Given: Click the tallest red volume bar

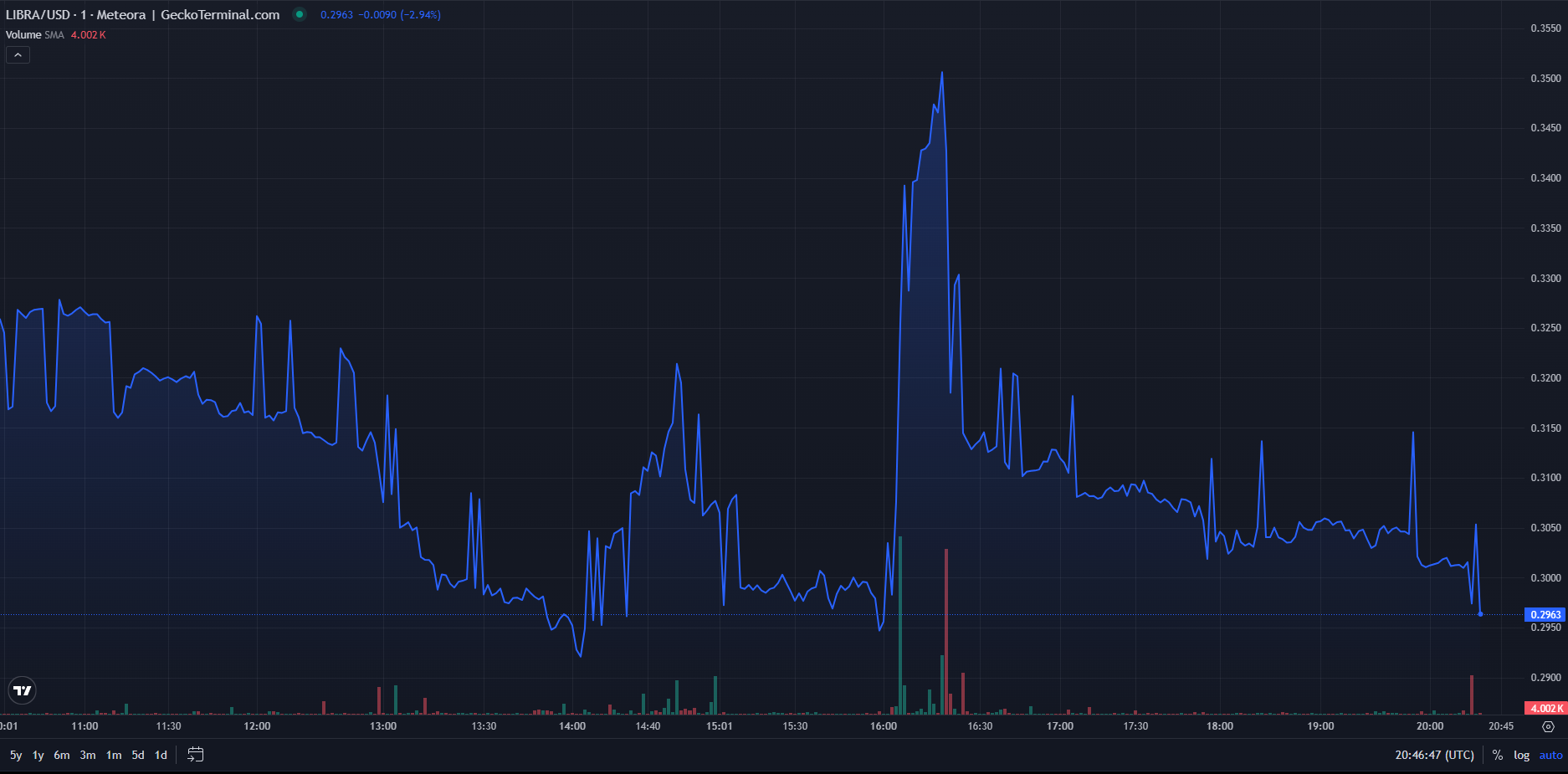Looking at the screenshot, I should [946, 632].
